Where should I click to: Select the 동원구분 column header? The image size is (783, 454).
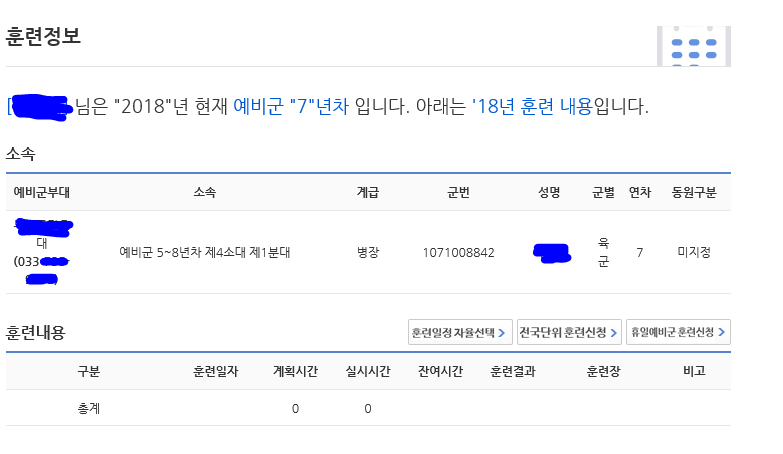(x=694, y=192)
